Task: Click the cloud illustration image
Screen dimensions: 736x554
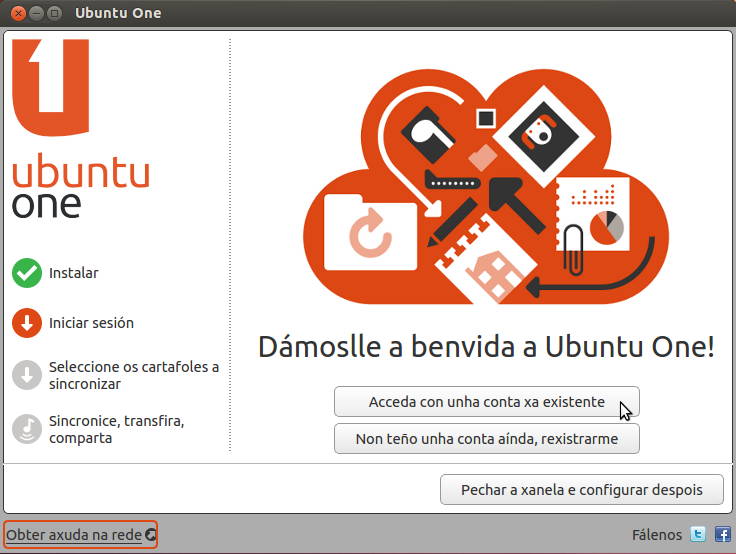Action: pyautogui.click(x=486, y=187)
